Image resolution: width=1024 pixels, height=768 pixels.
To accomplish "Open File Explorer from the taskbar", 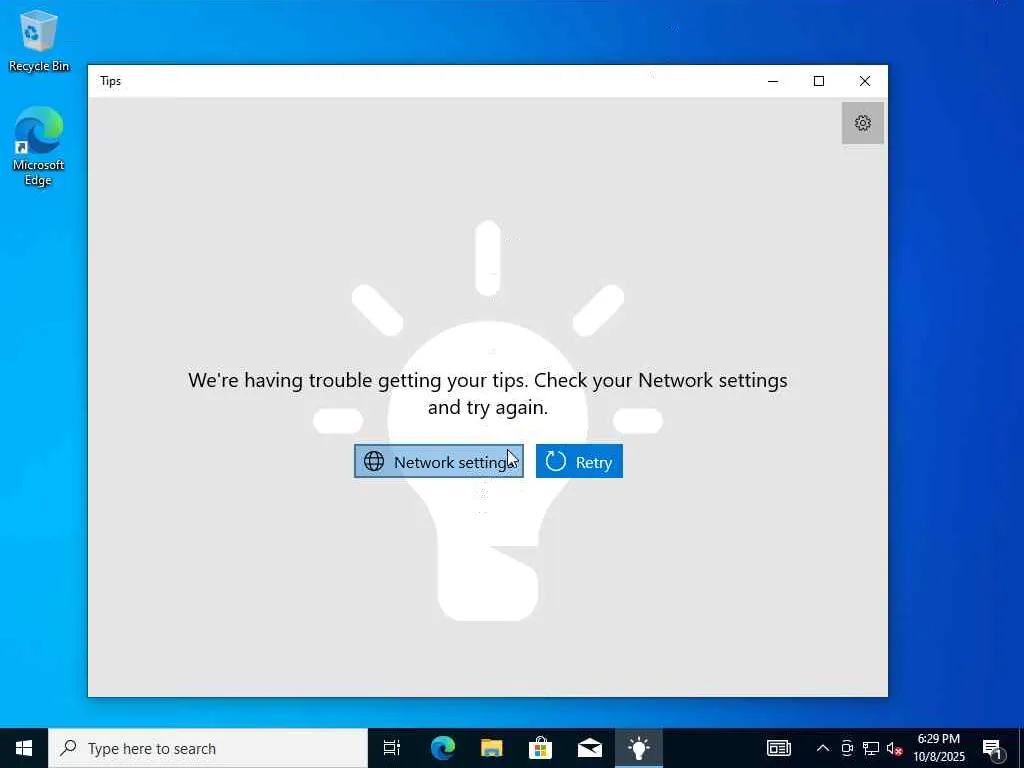I will pos(491,748).
